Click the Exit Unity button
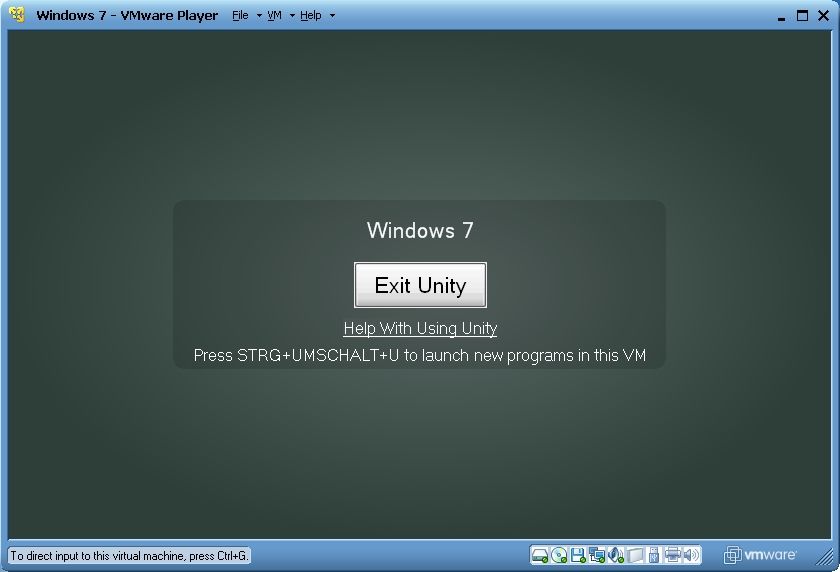 point(421,285)
